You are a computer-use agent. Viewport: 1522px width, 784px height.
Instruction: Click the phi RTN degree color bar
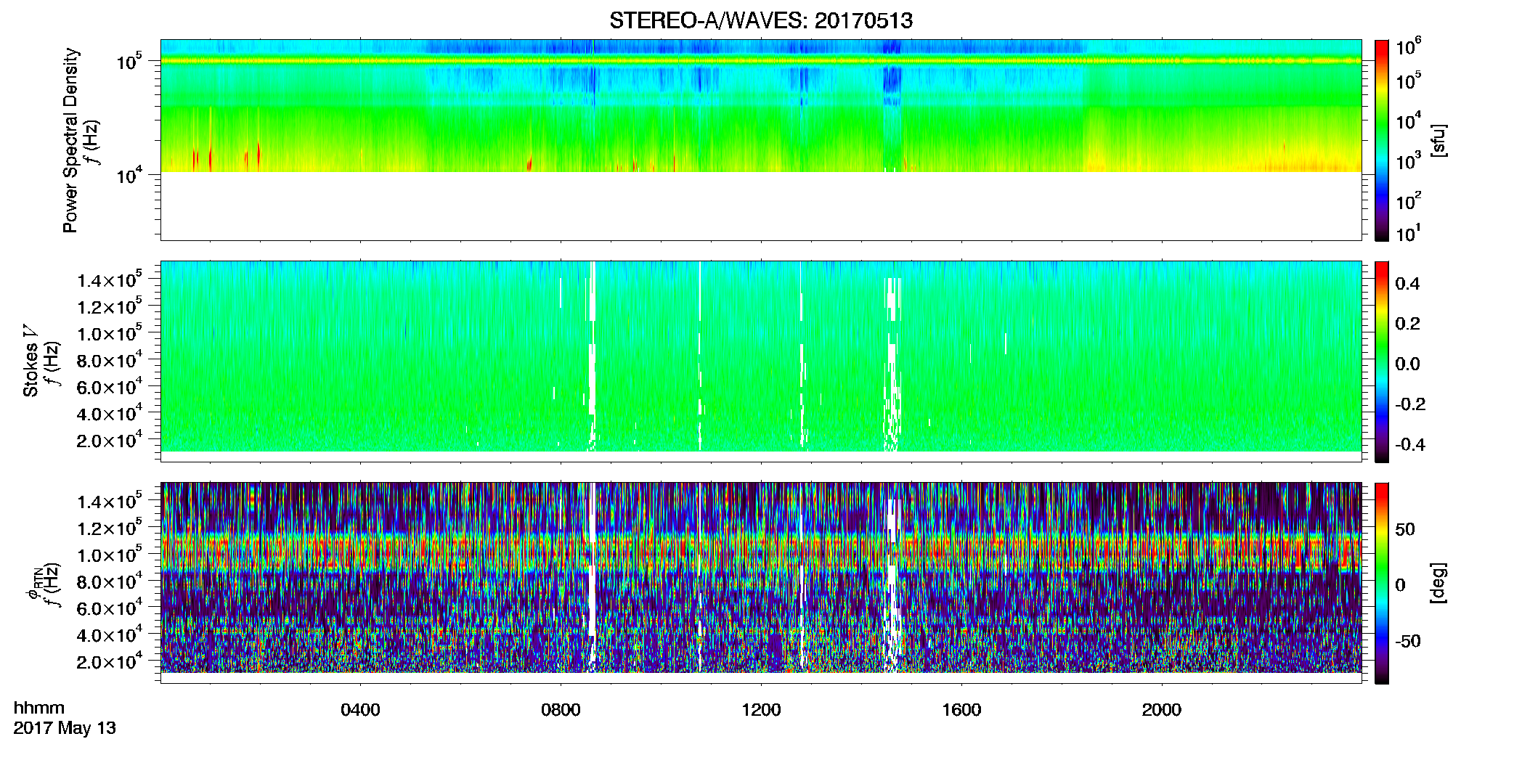tap(1382, 583)
